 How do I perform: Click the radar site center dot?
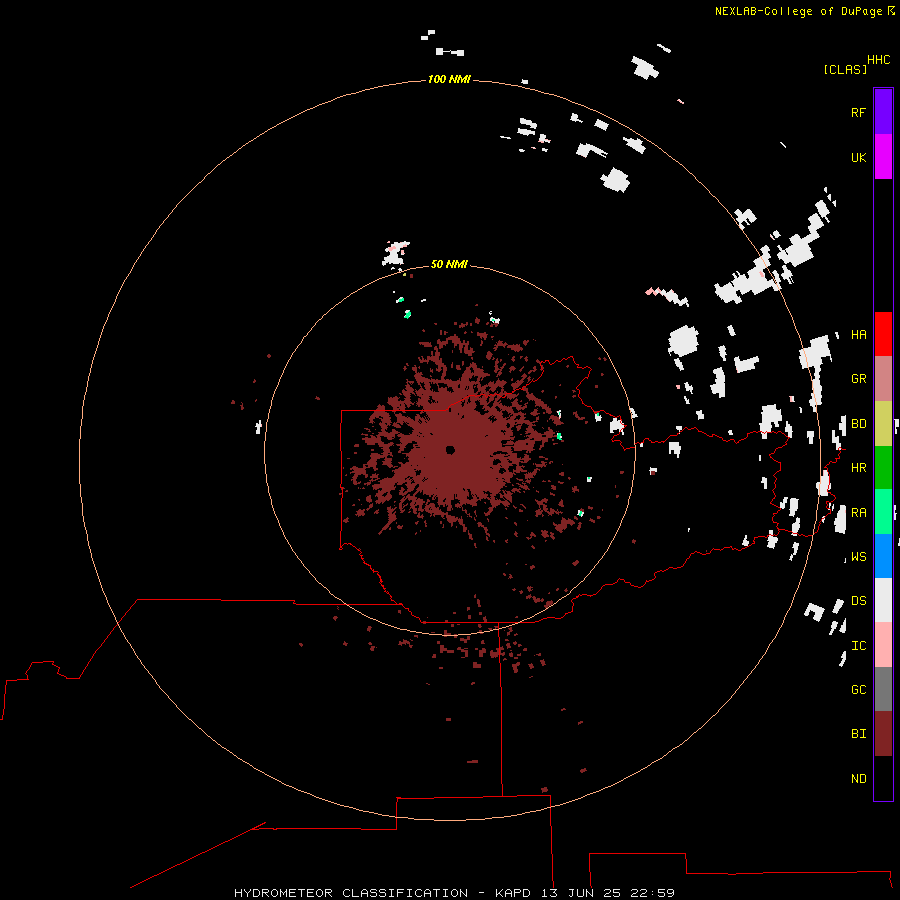tap(451, 450)
